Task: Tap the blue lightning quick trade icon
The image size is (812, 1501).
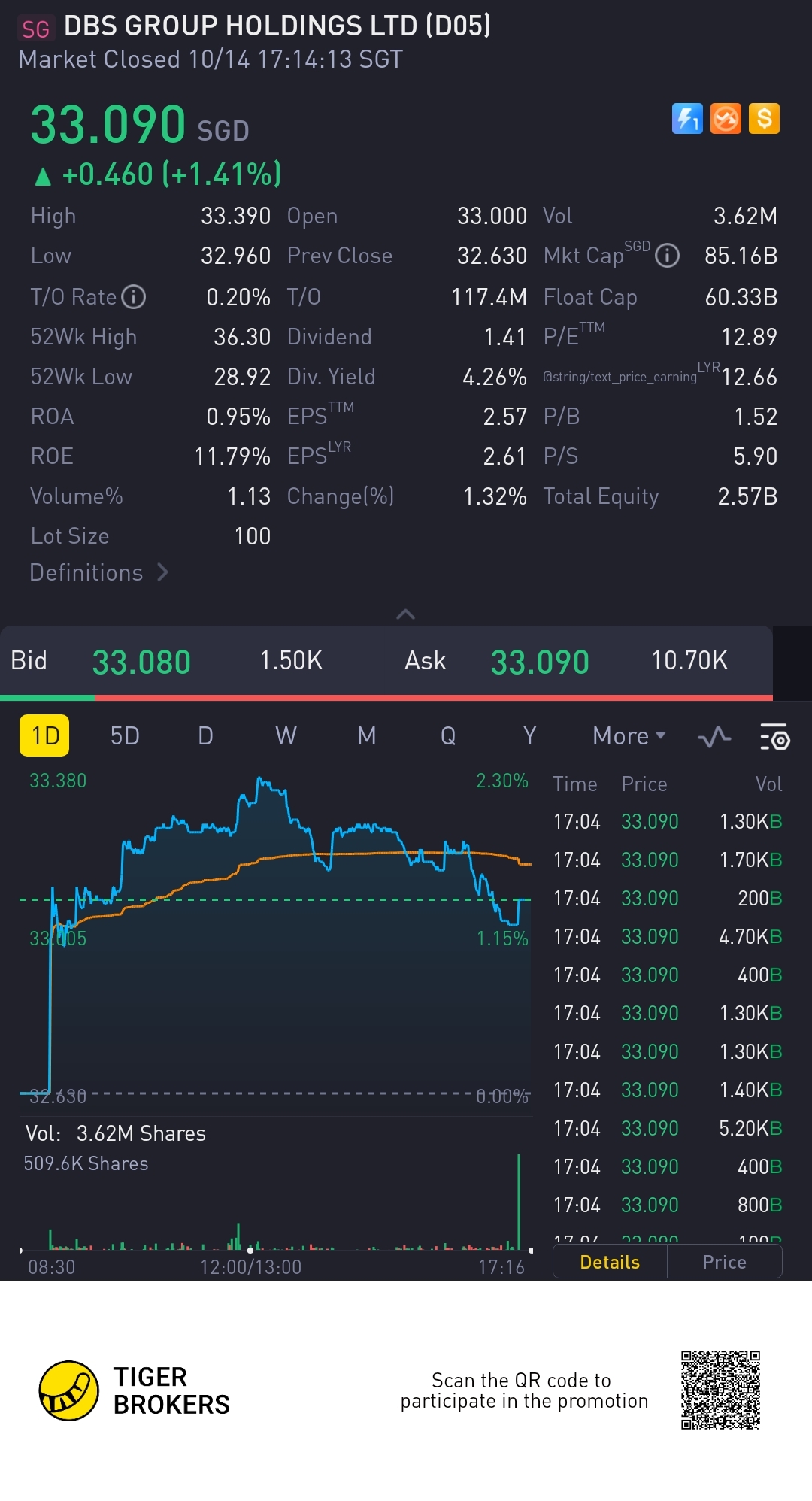Action: click(686, 119)
